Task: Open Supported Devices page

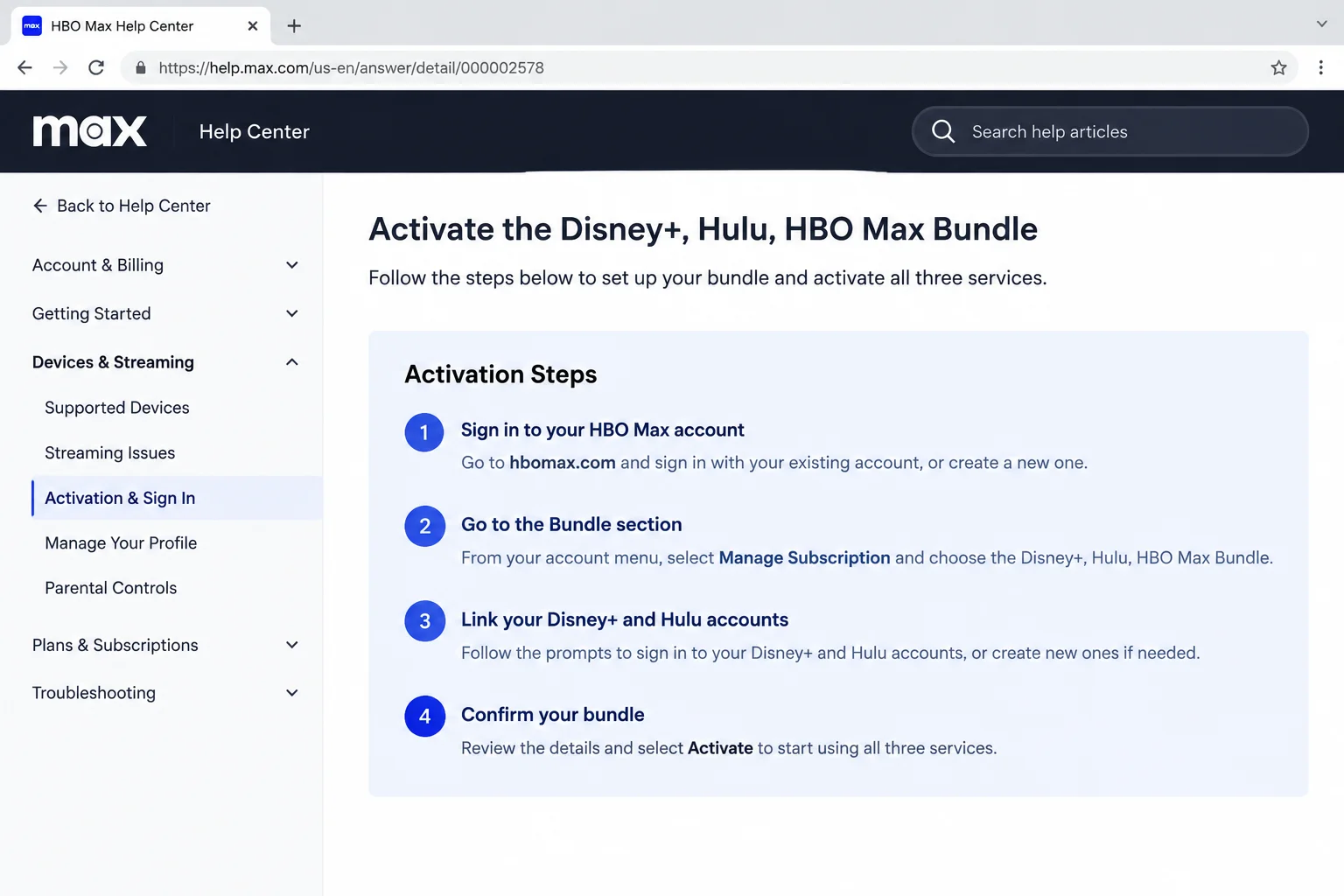Action: 117,408
